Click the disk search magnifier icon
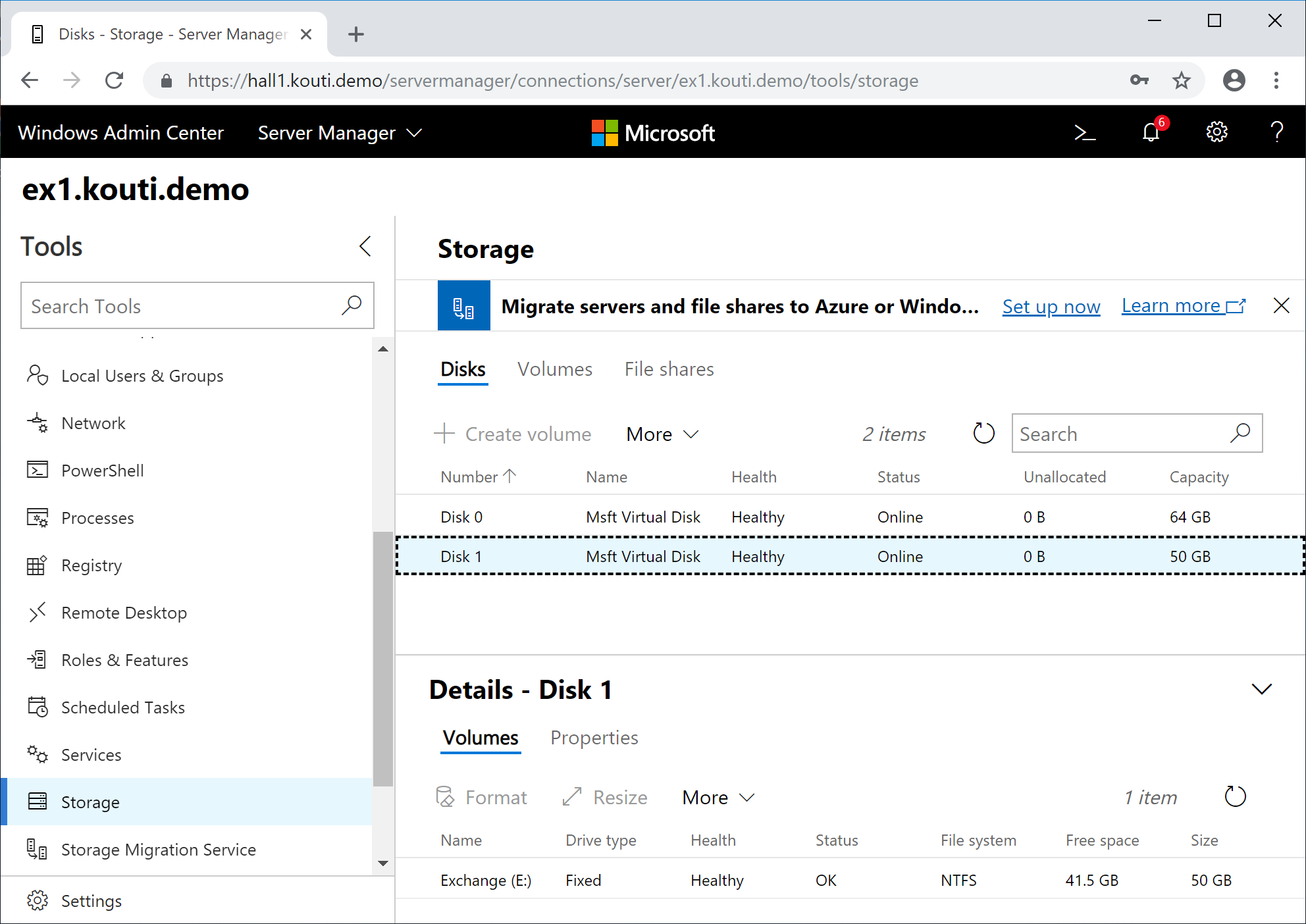This screenshot has width=1306, height=924. (x=1240, y=433)
